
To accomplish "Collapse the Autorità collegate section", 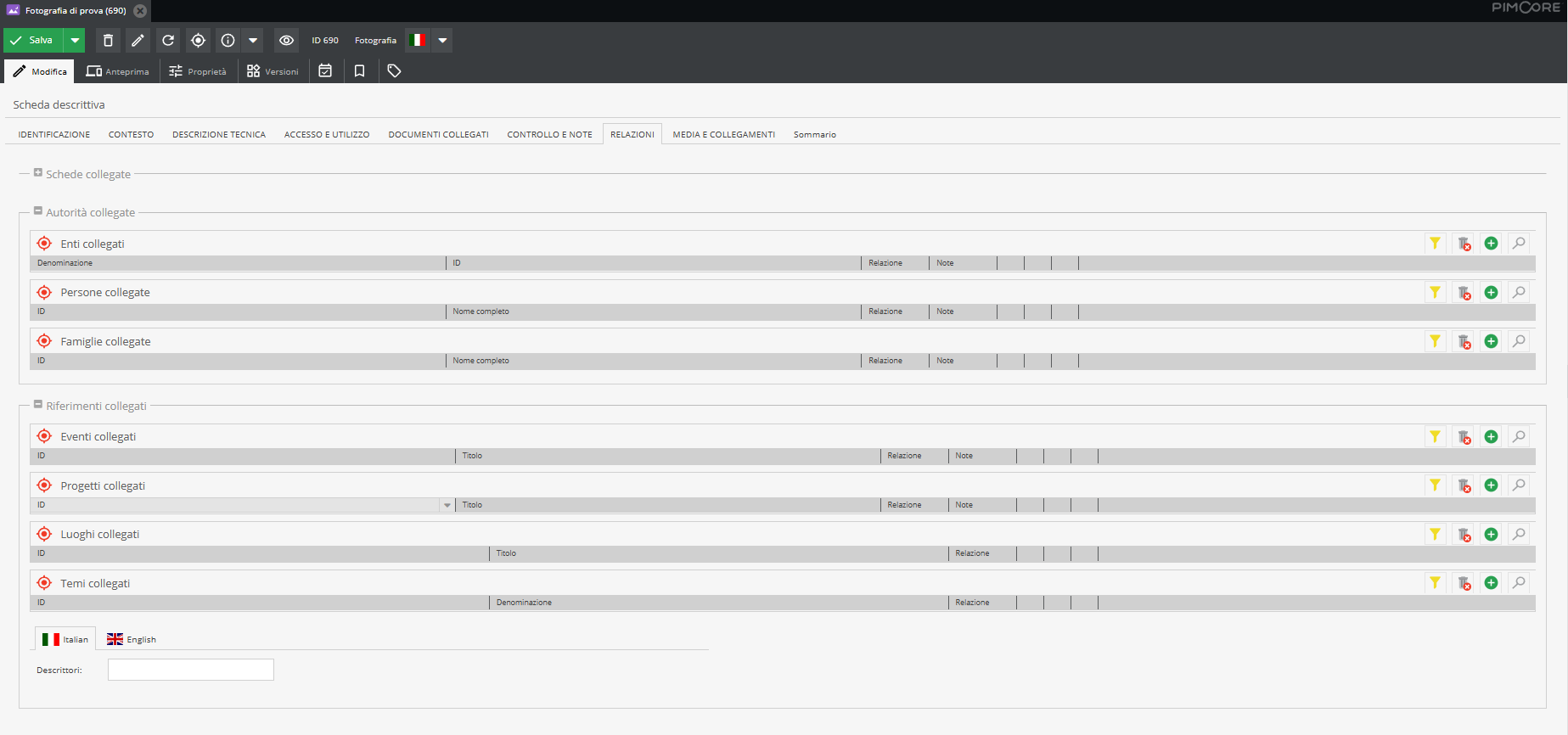I will click(38, 211).
